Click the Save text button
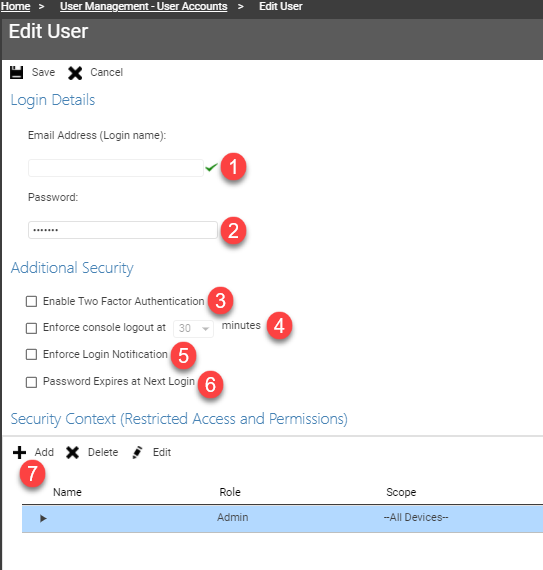Screen dimensions: 543x570 (43, 72)
